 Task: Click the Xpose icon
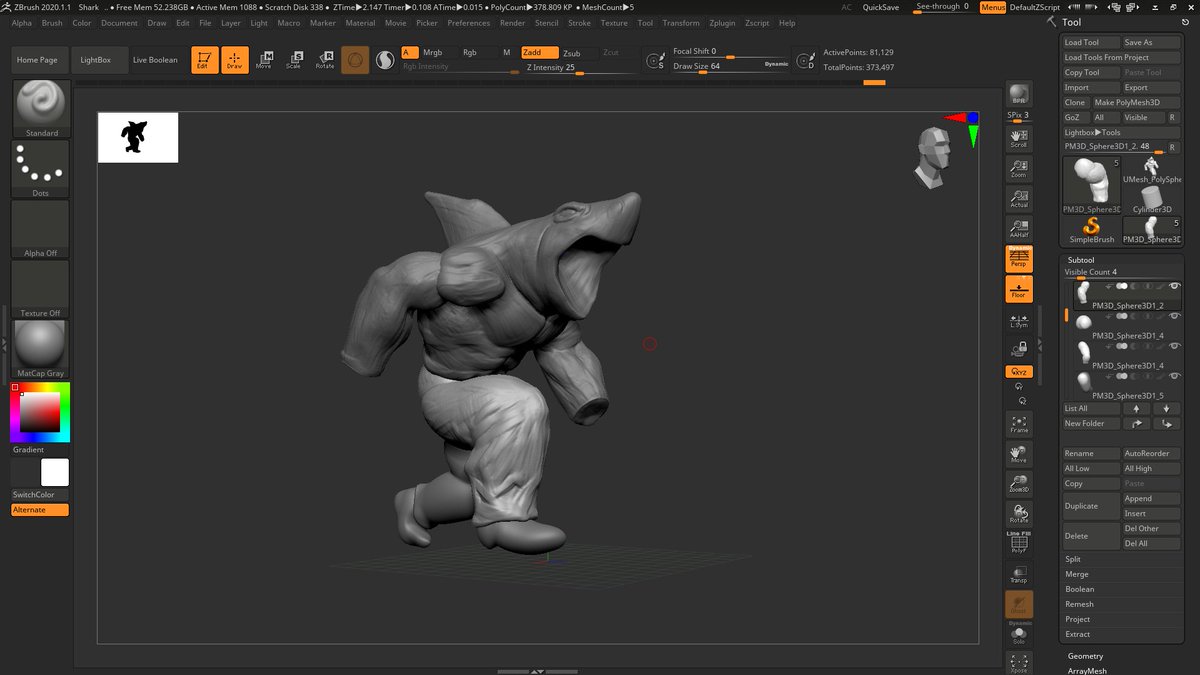[x=1019, y=662]
